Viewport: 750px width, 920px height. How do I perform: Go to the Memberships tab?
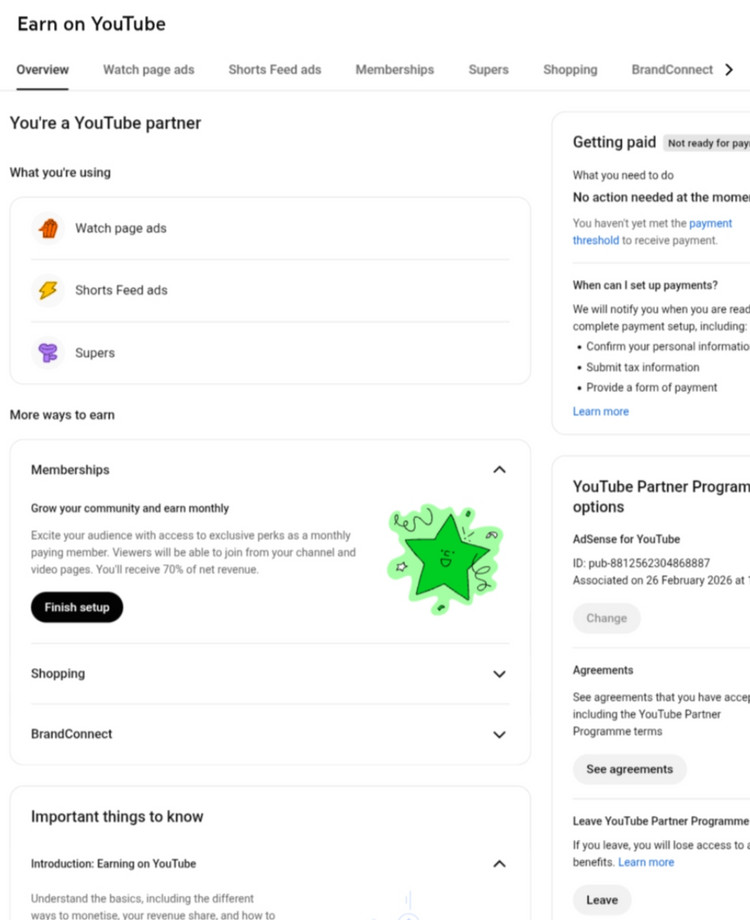pyautogui.click(x=395, y=70)
